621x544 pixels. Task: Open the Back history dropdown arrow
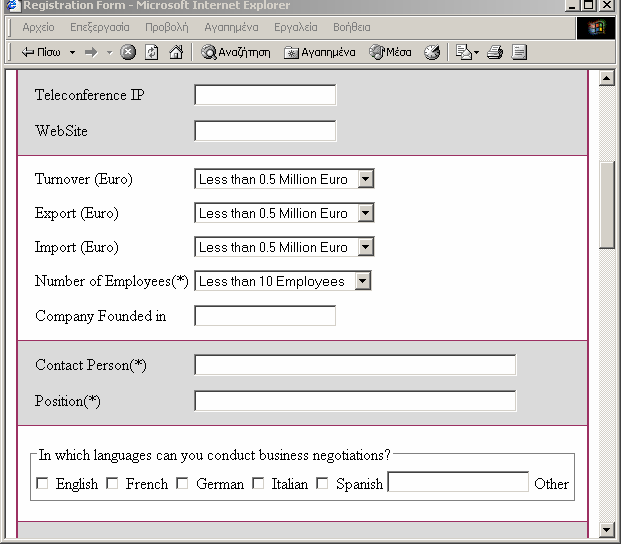point(72,52)
